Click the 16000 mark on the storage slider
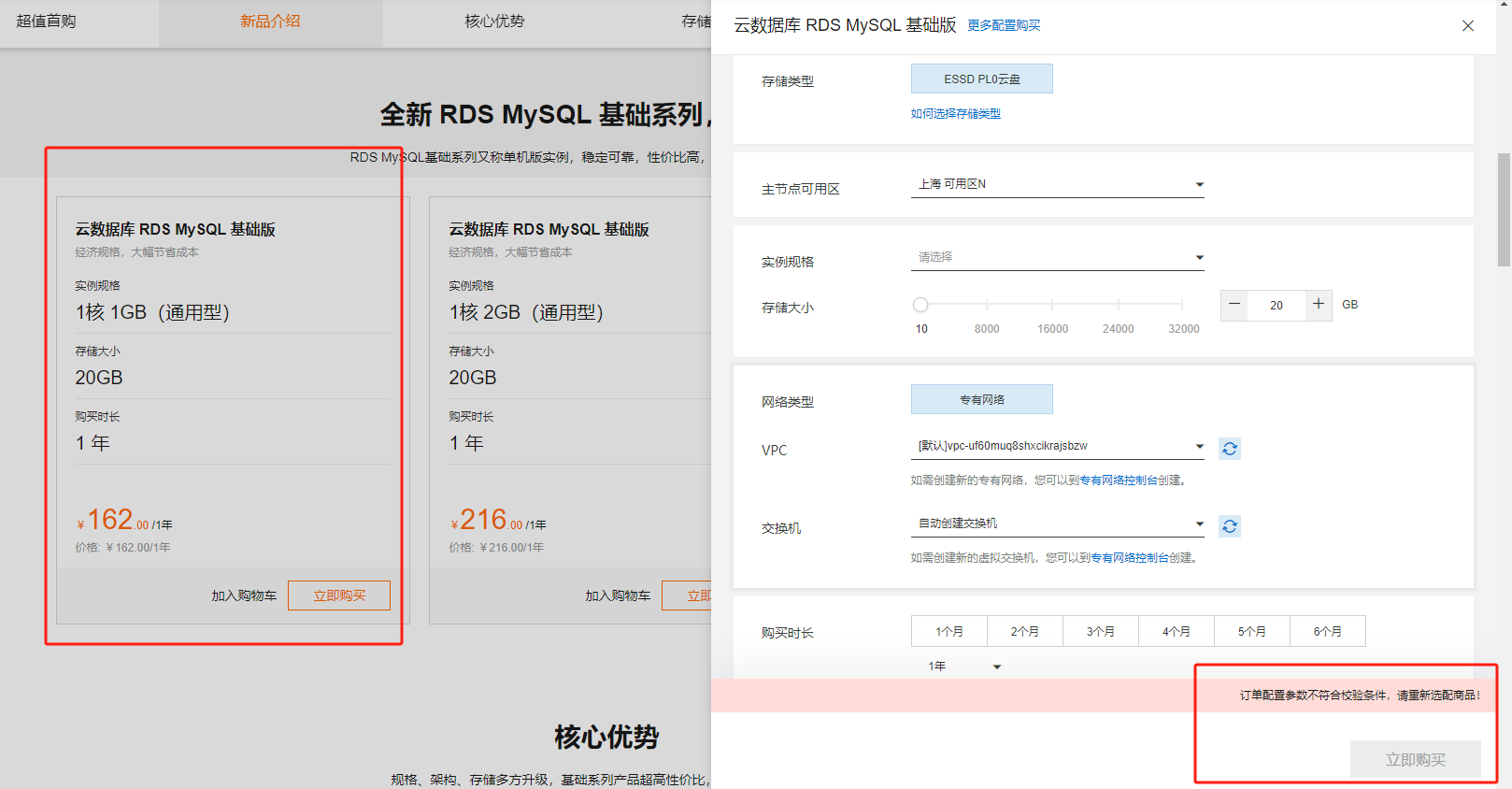The width and height of the screenshot is (1512, 789). click(x=1052, y=329)
